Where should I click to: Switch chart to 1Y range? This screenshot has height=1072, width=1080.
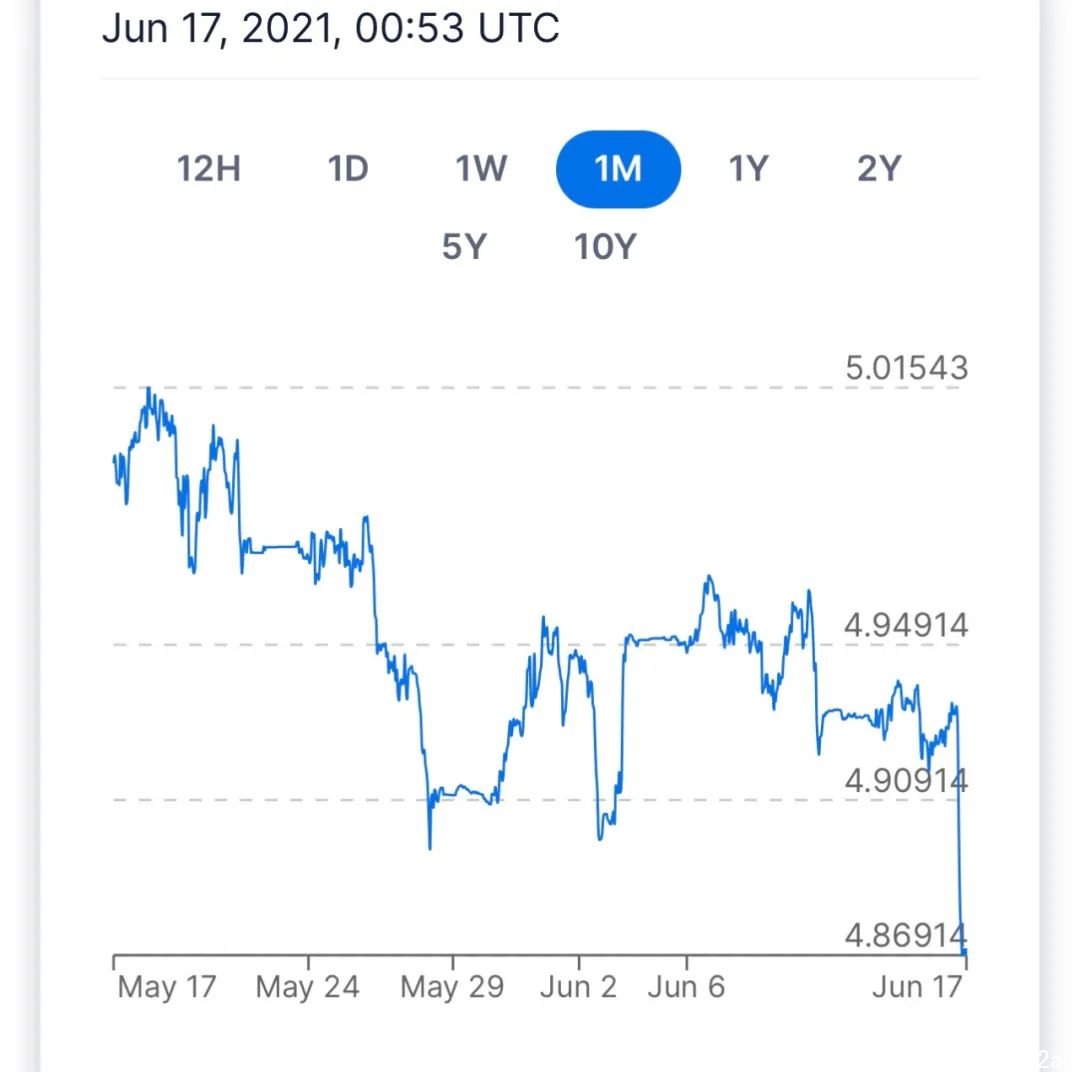coord(749,169)
